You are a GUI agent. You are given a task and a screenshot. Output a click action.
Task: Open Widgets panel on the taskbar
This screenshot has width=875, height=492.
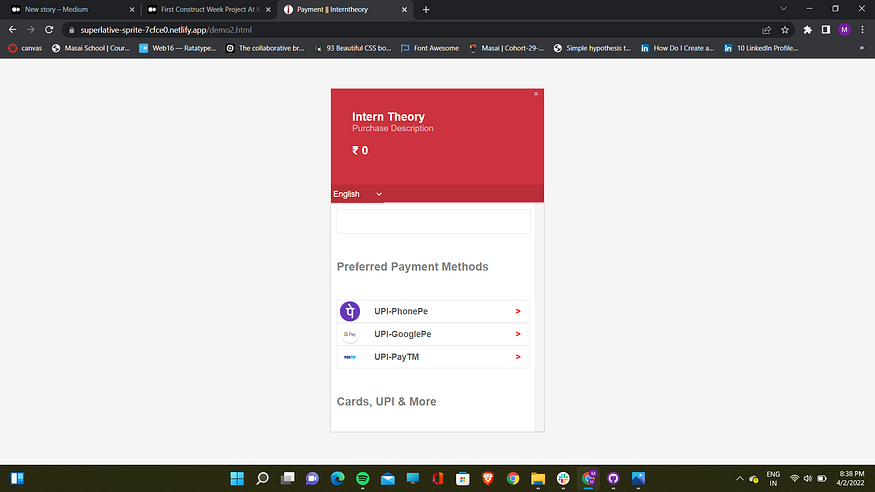(17, 479)
